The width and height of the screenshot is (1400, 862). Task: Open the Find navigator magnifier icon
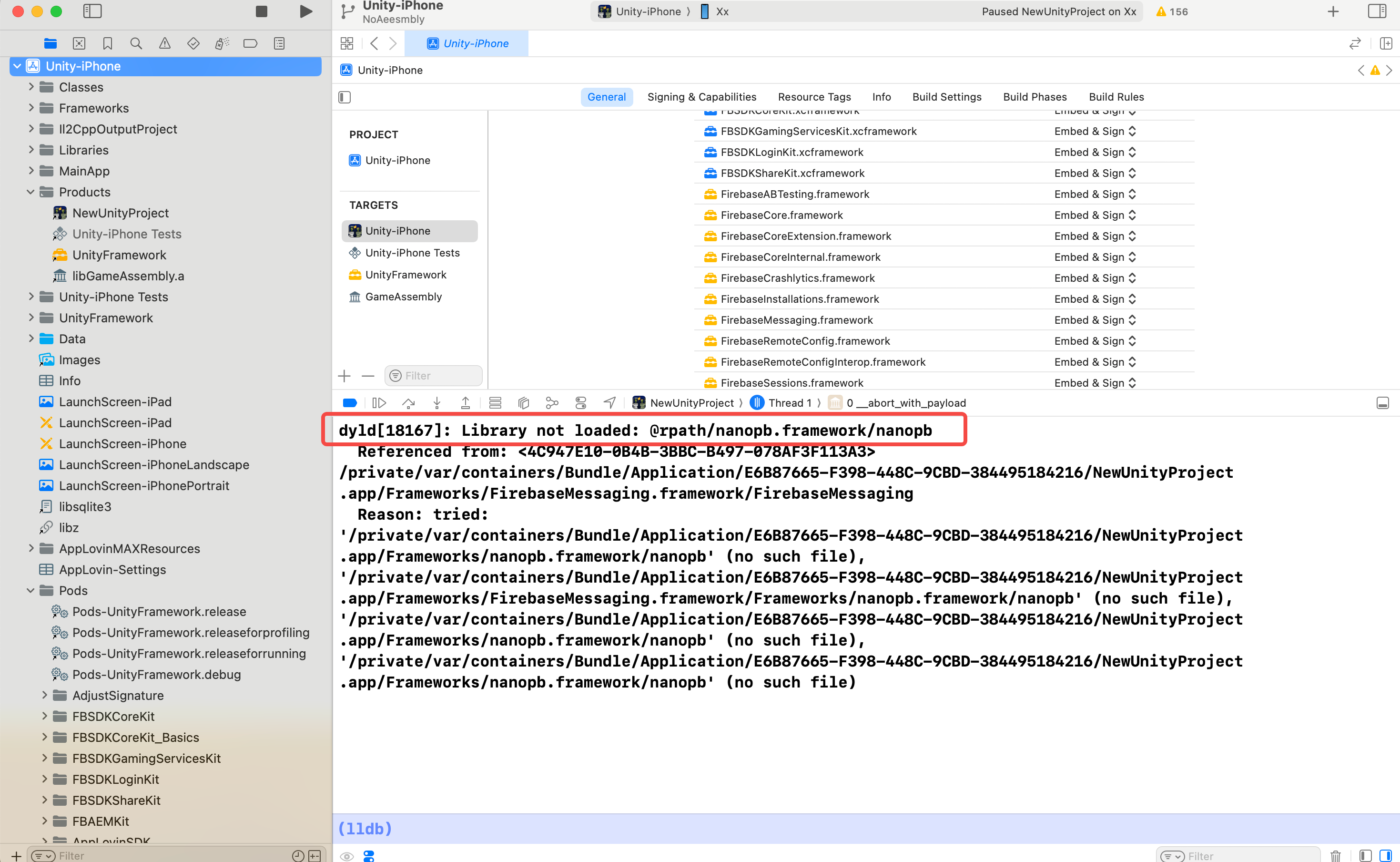(136, 43)
